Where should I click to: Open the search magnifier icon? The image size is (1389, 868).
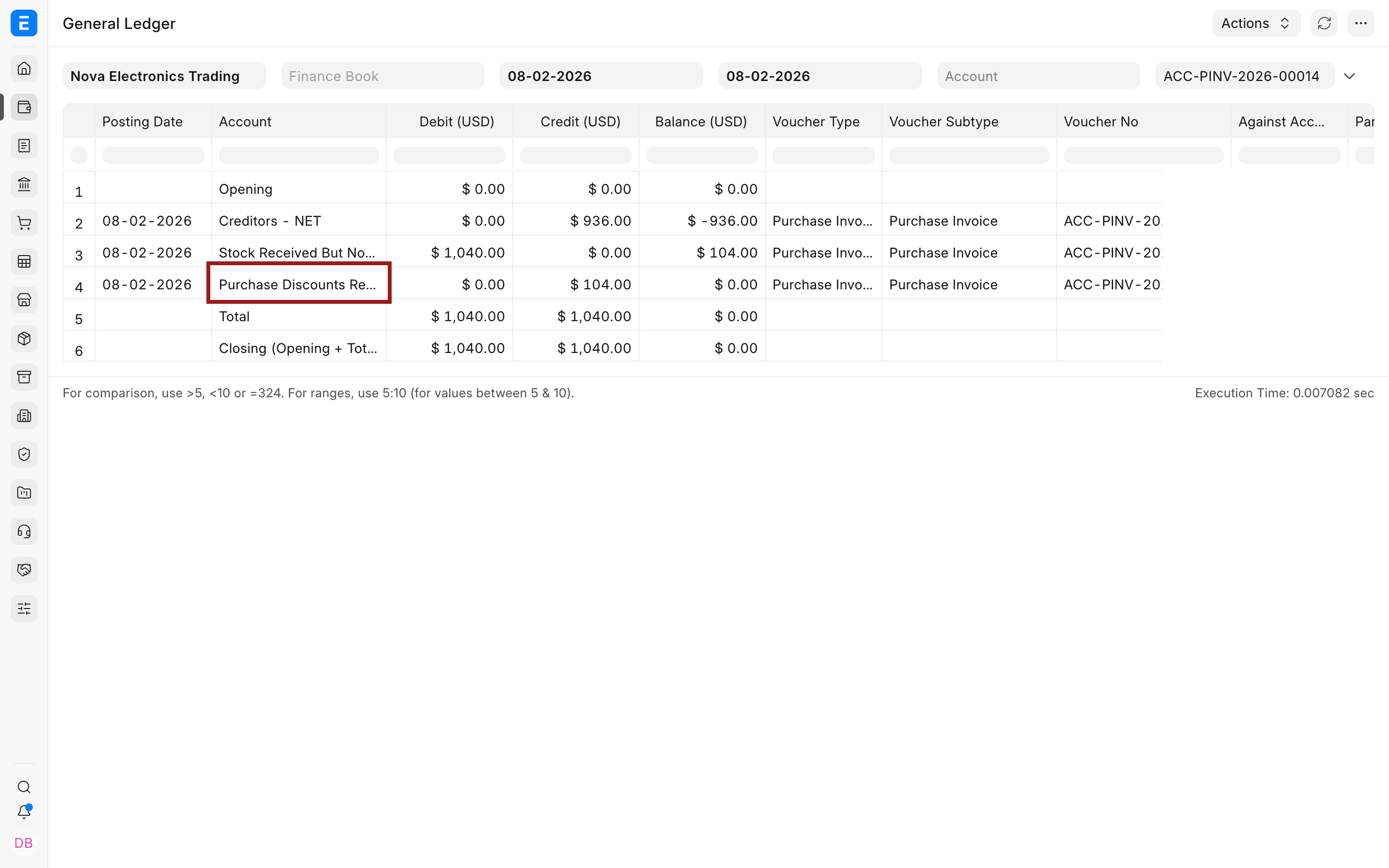24,787
